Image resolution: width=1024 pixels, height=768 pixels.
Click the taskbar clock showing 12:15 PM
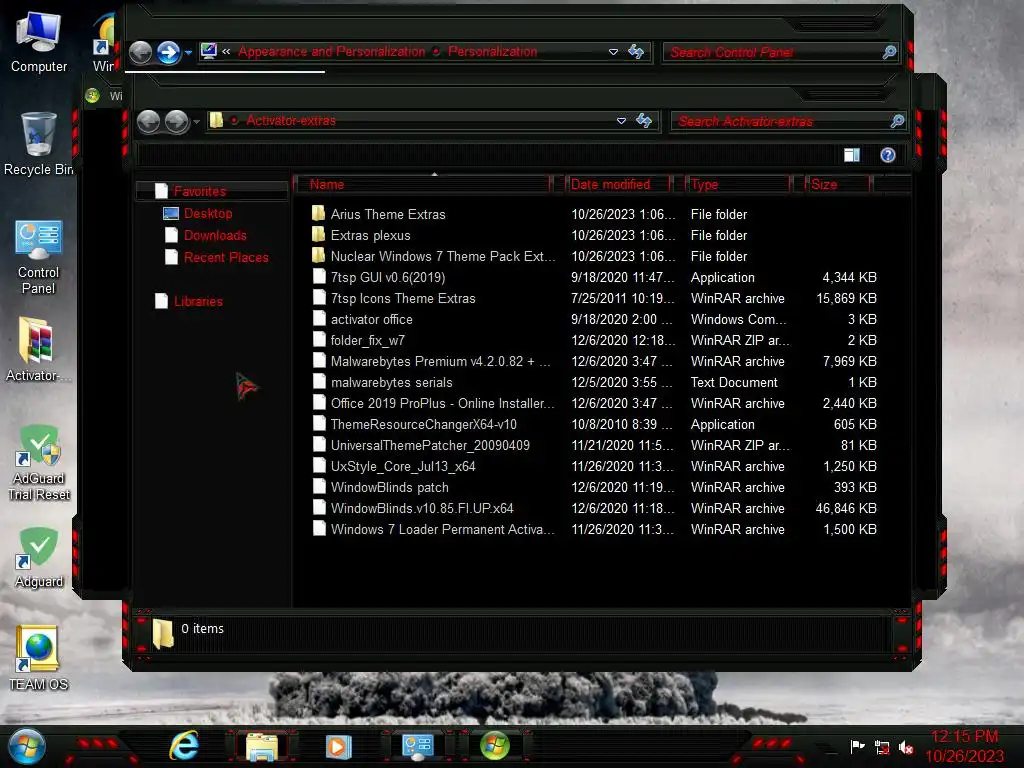(x=964, y=737)
